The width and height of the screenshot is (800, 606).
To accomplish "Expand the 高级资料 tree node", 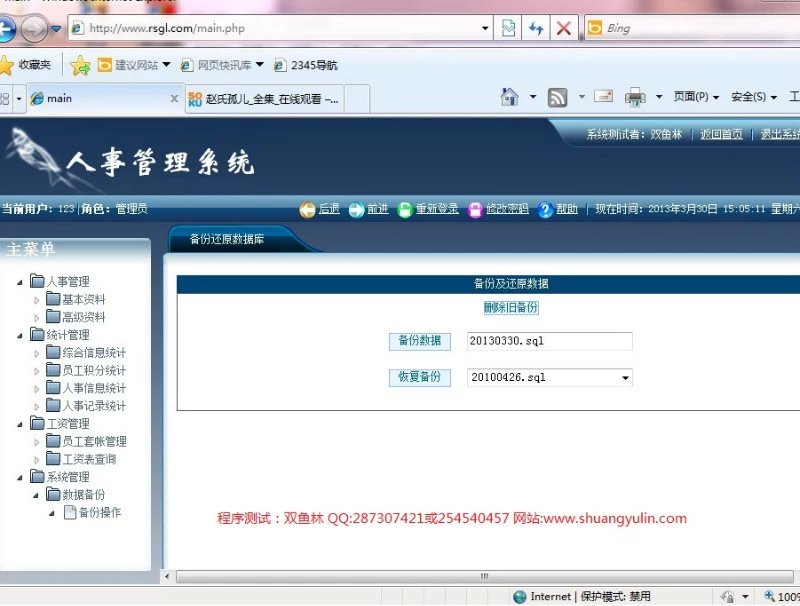I will click(x=36, y=318).
